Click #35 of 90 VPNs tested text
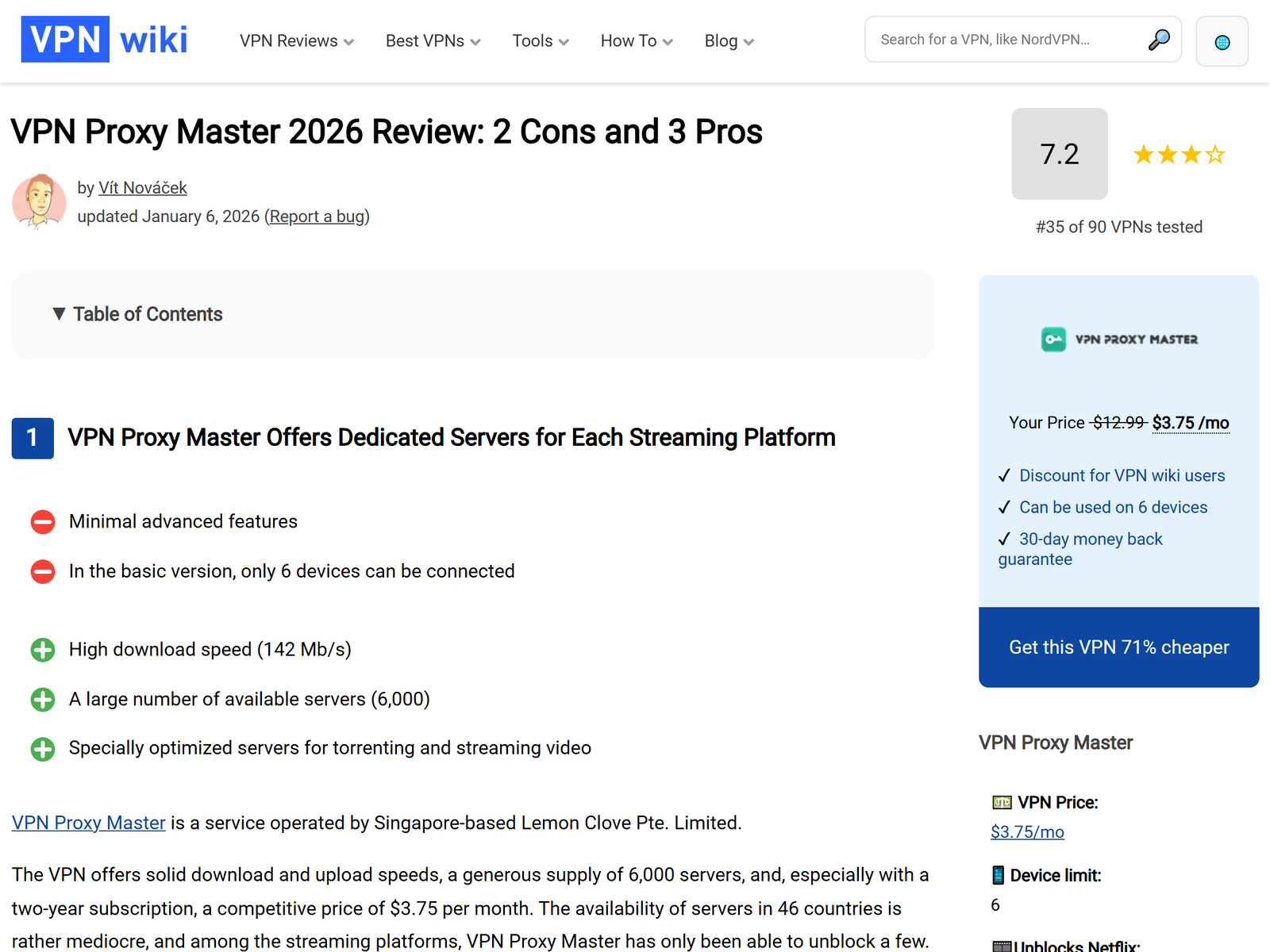Image resolution: width=1270 pixels, height=952 pixels. tap(1119, 227)
